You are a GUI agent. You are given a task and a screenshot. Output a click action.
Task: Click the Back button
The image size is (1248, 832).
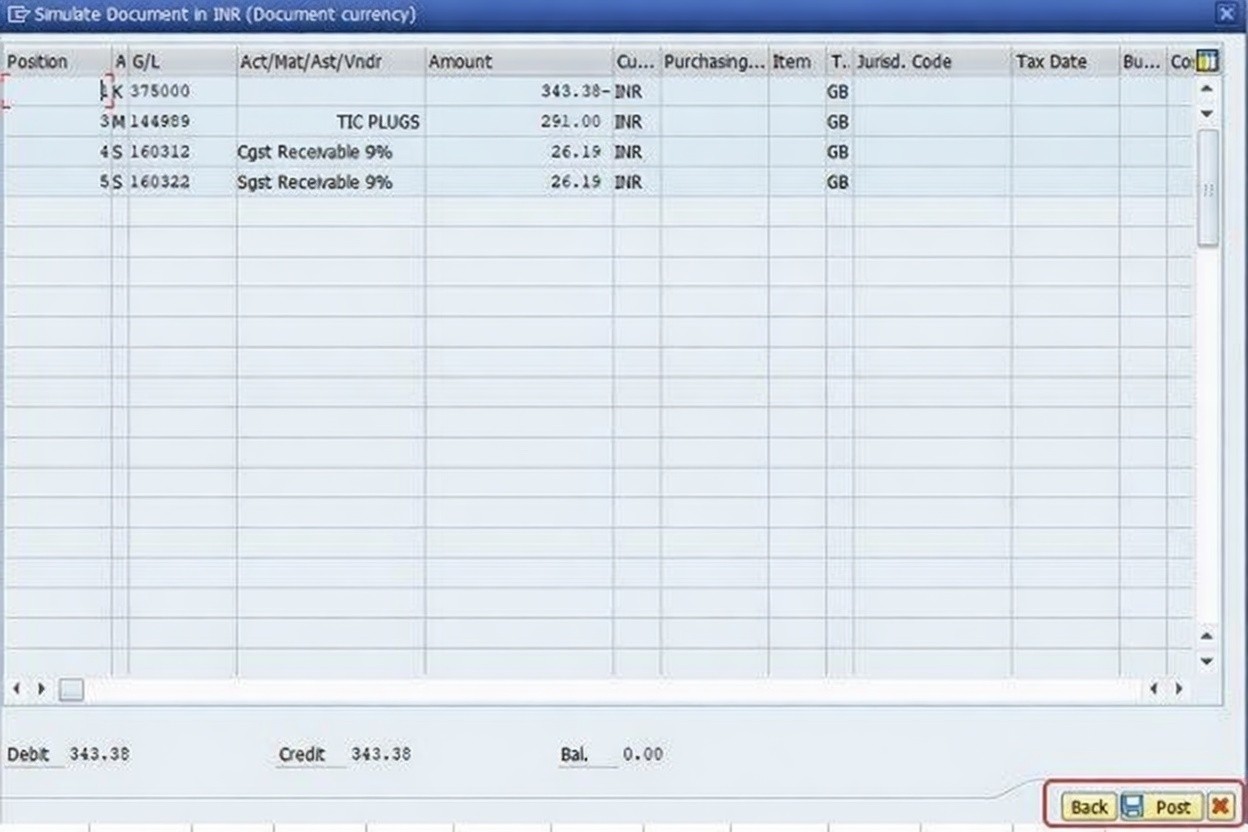click(1089, 807)
